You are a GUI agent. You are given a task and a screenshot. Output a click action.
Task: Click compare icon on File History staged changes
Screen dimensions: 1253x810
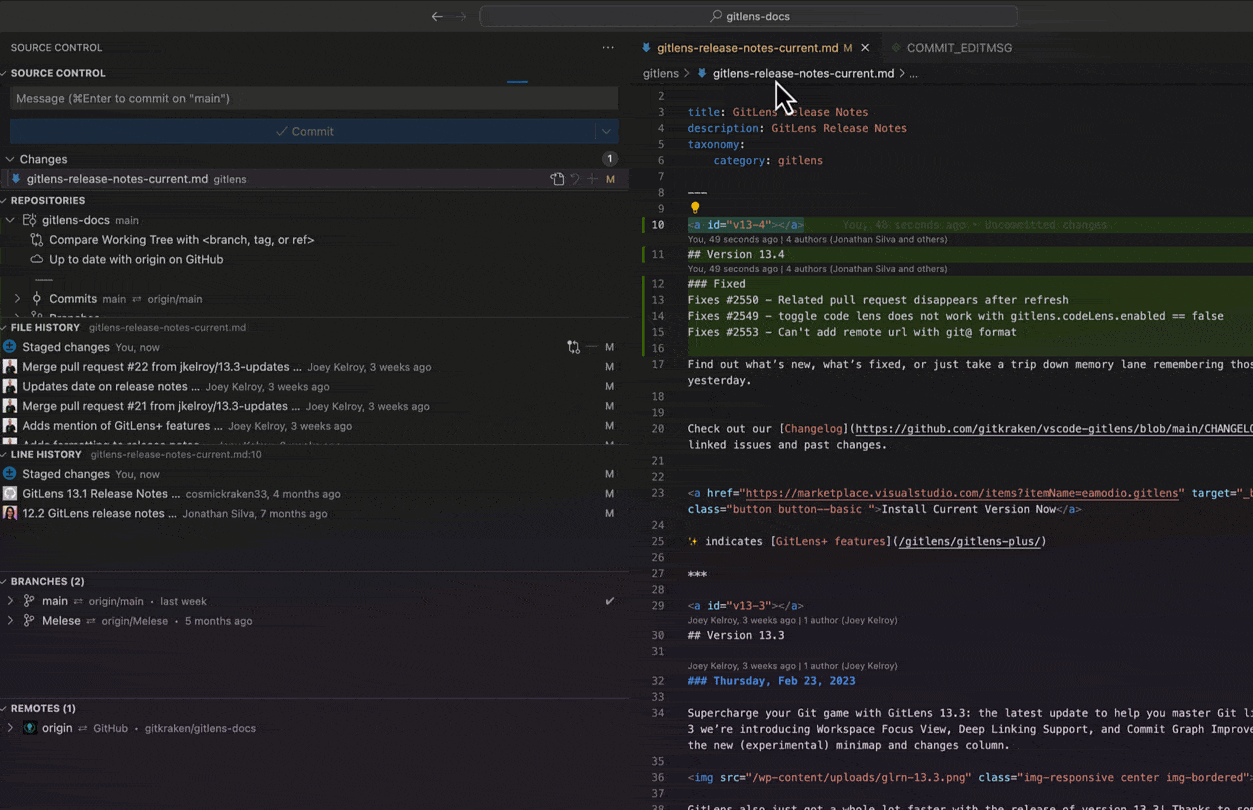click(x=573, y=347)
